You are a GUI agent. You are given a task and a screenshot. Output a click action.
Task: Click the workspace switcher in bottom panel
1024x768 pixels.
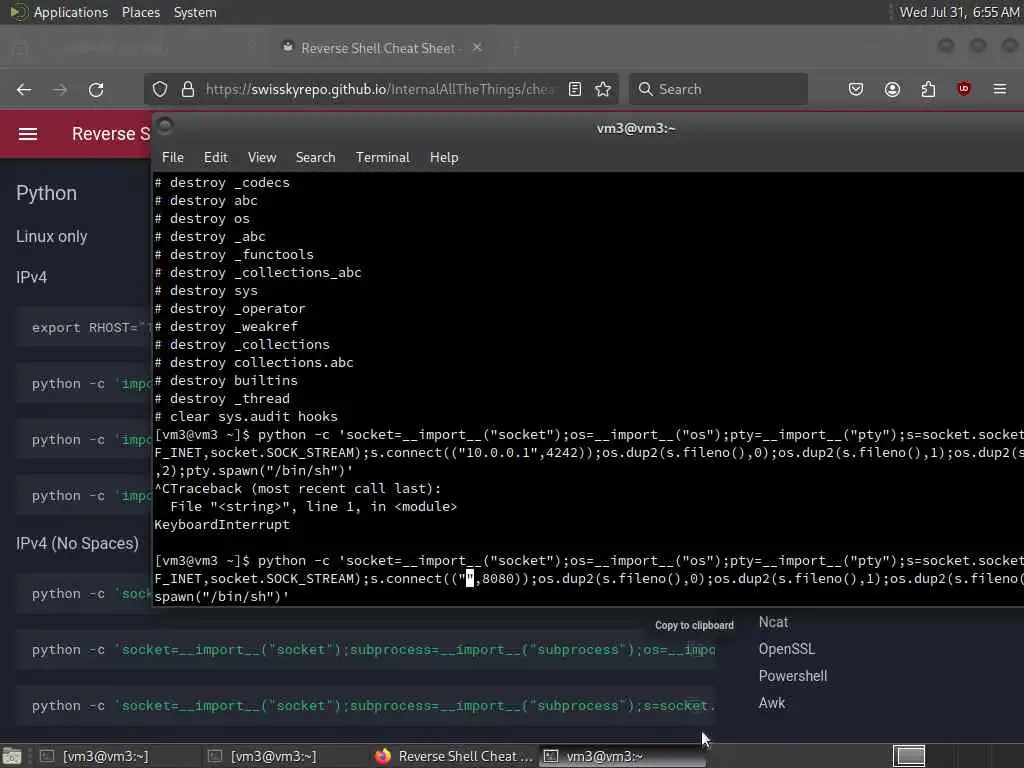[908, 756]
